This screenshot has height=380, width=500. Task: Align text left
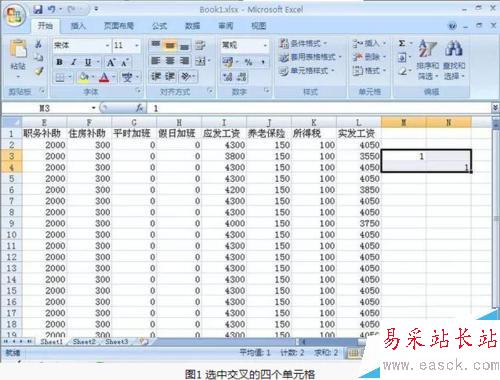coord(156,61)
